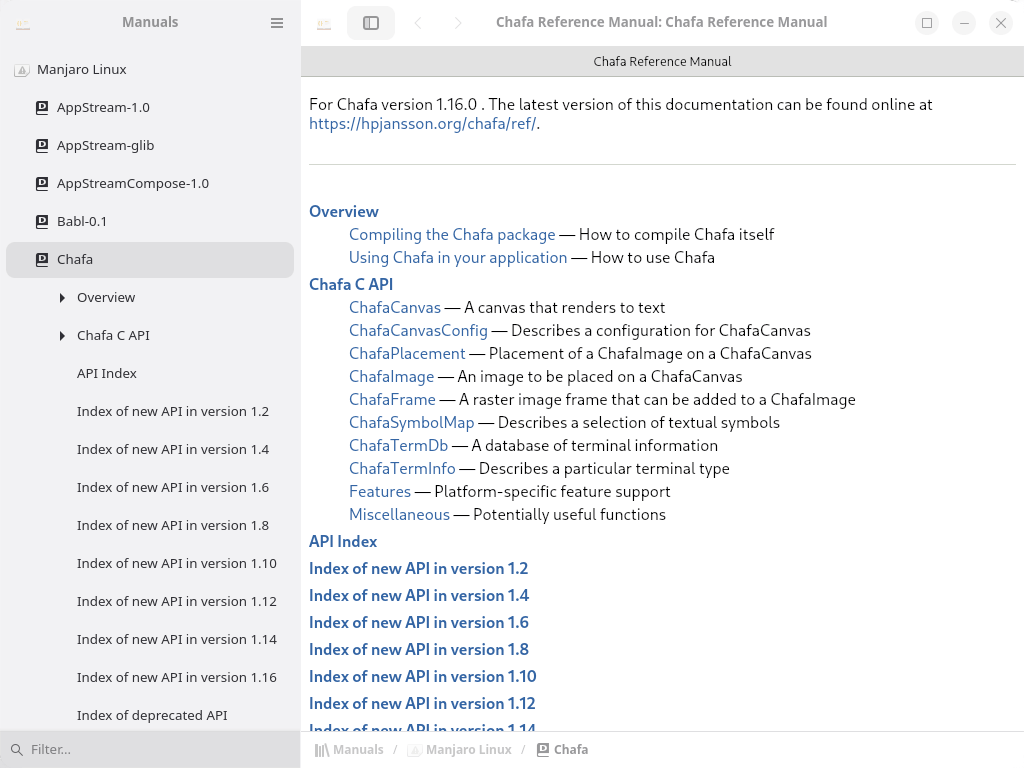Open the Miscellaneous link
The width and height of the screenshot is (1024, 768).
(399, 515)
